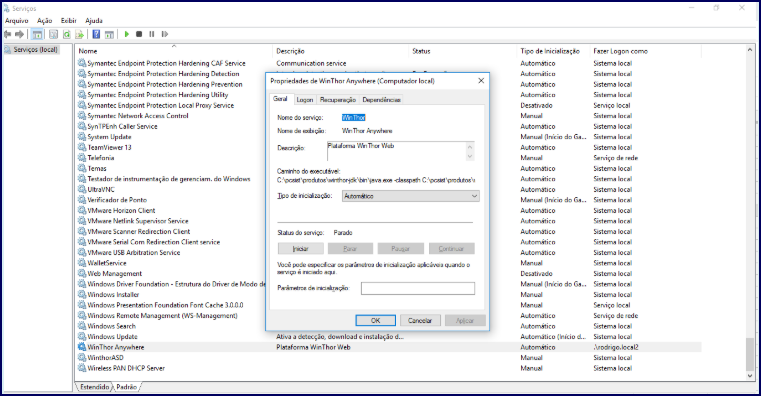Screen dimensions: 761x396
Task: Stop the service with toolbar stop icon
Action: pyautogui.click(x=139, y=34)
